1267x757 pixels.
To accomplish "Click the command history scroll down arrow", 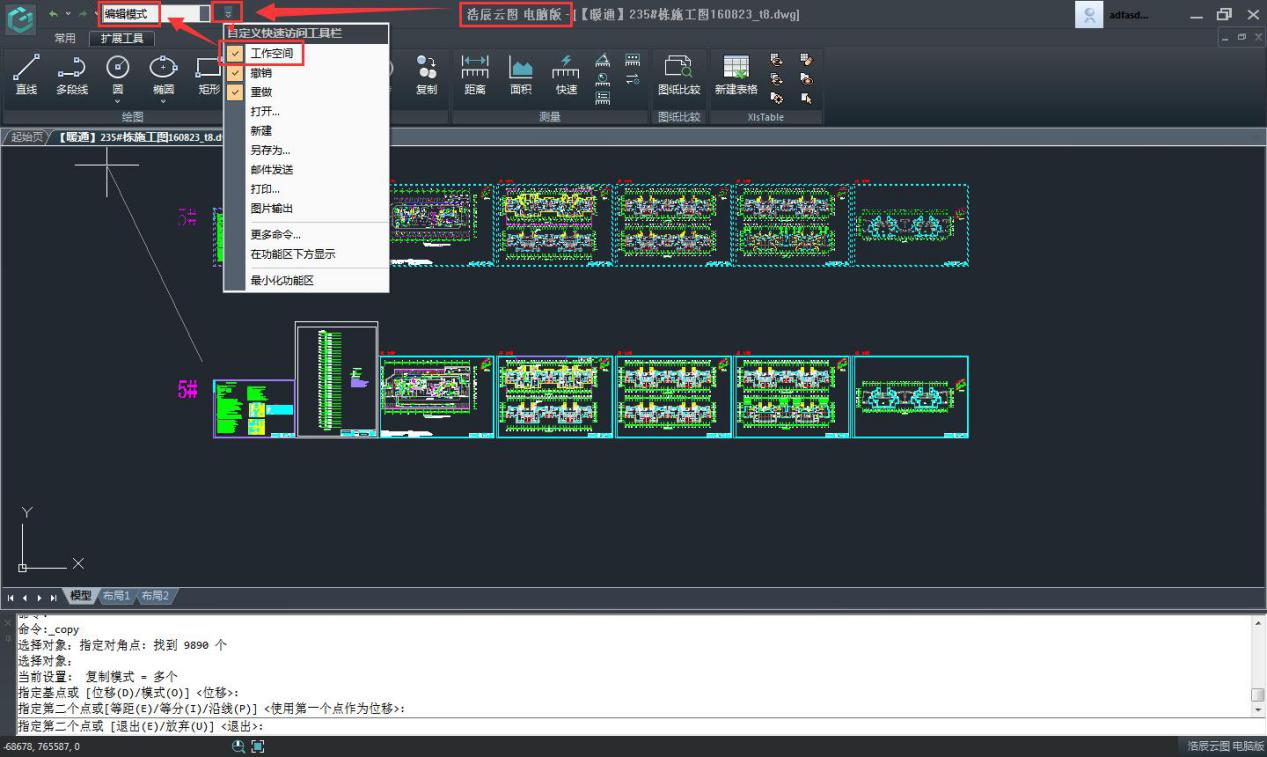I will [1258, 710].
